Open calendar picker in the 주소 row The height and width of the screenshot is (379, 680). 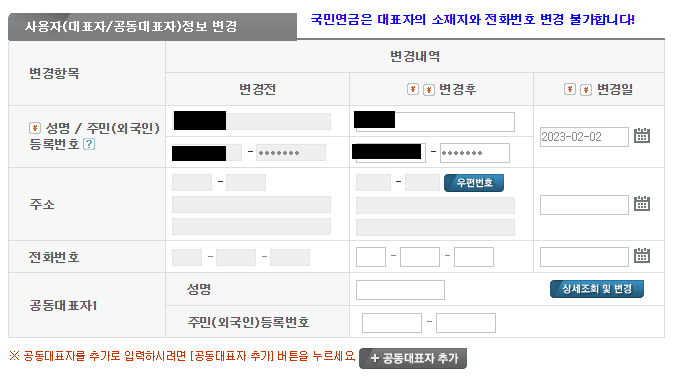(x=642, y=204)
